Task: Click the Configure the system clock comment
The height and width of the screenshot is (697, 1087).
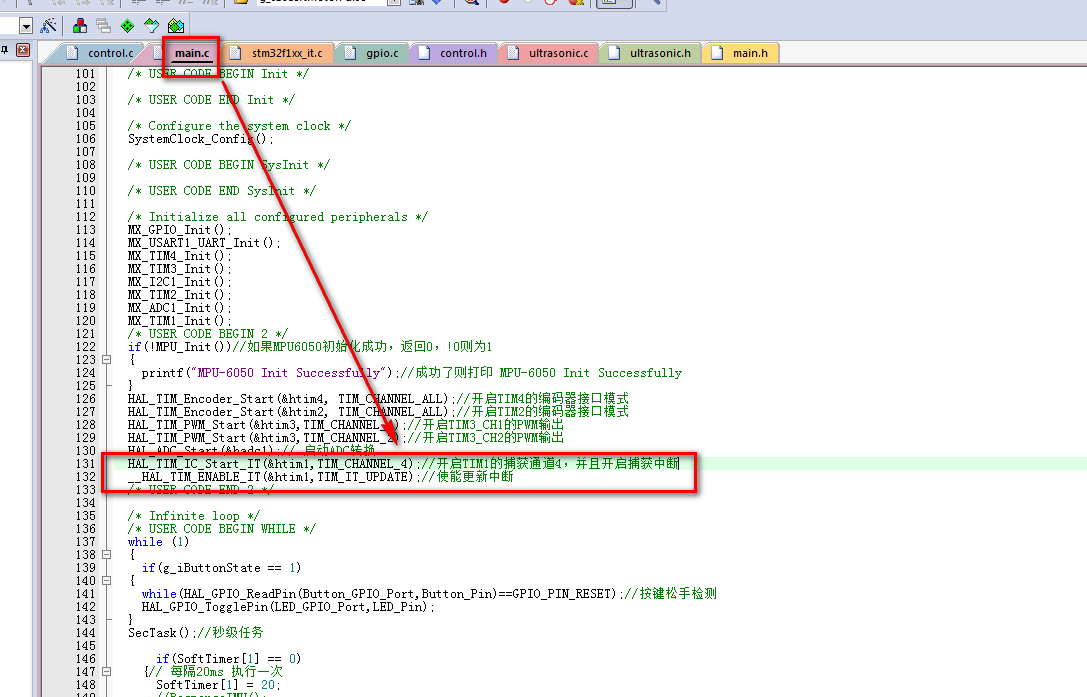Action: [x=239, y=126]
